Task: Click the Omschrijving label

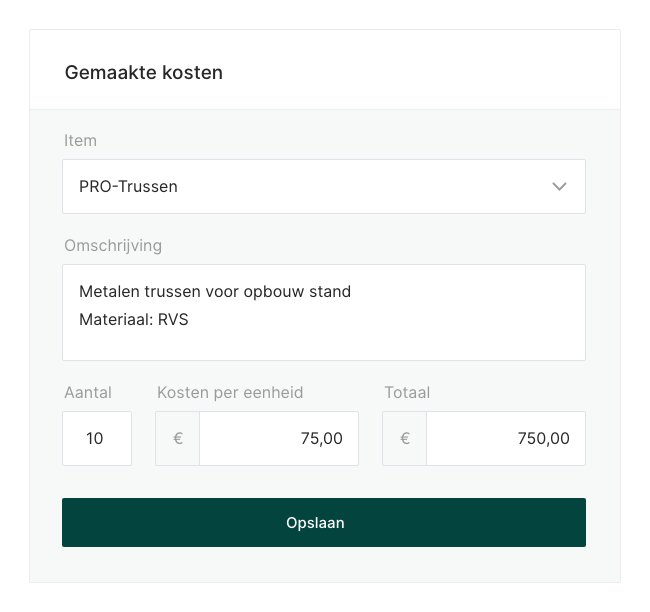Action: pyautogui.click(x=113, y=246)
